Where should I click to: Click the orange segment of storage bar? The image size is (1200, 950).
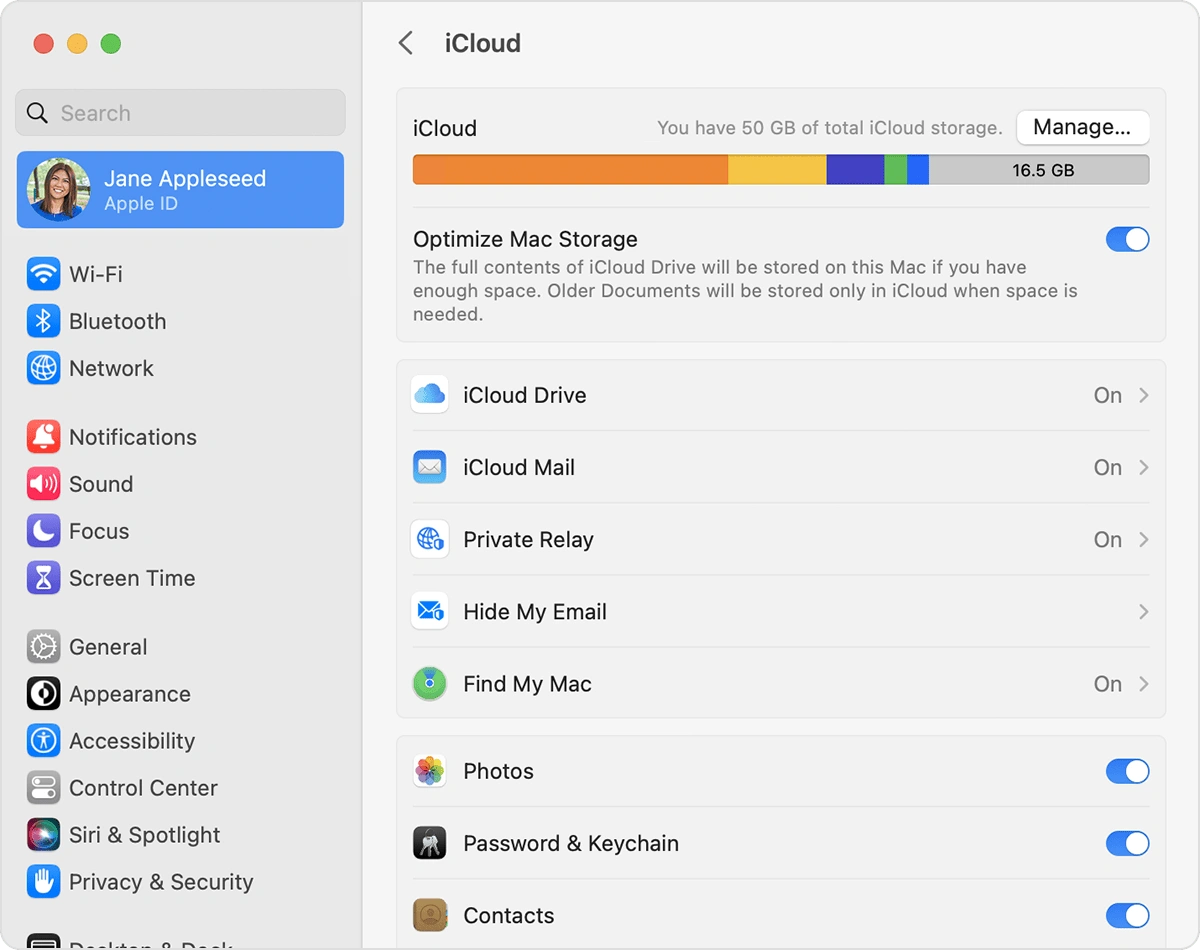click(x=570, y=170)
